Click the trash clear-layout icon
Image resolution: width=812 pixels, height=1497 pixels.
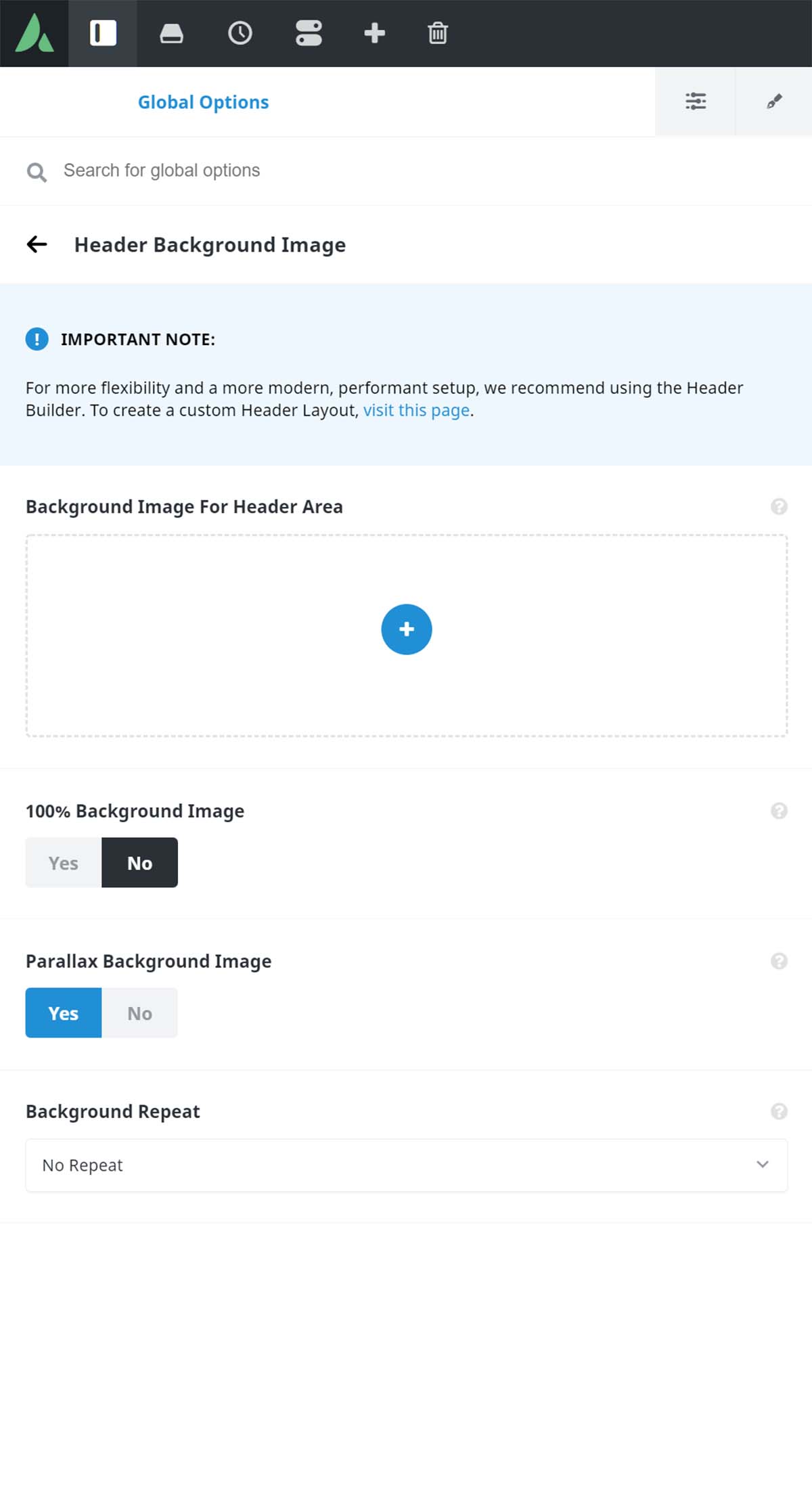(x=438, y=33)
